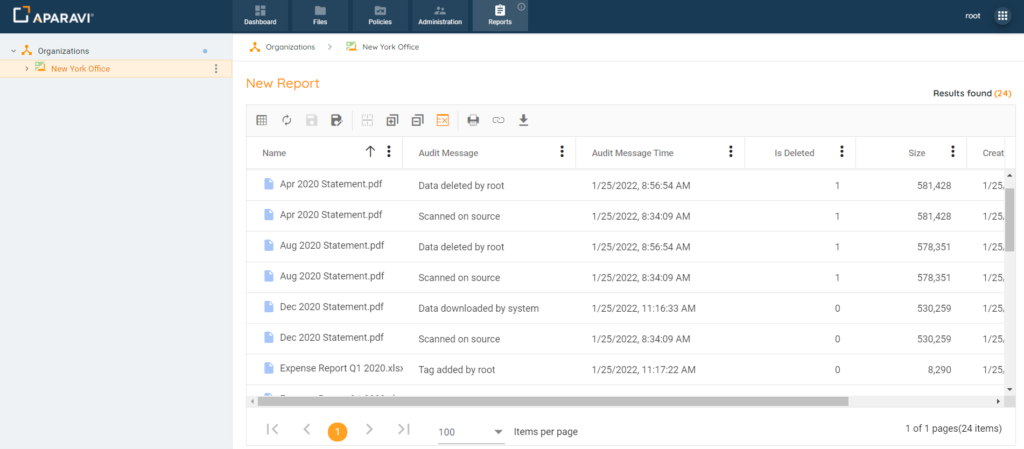
Task: Print the report using printer icon
Action: [473, 120]
